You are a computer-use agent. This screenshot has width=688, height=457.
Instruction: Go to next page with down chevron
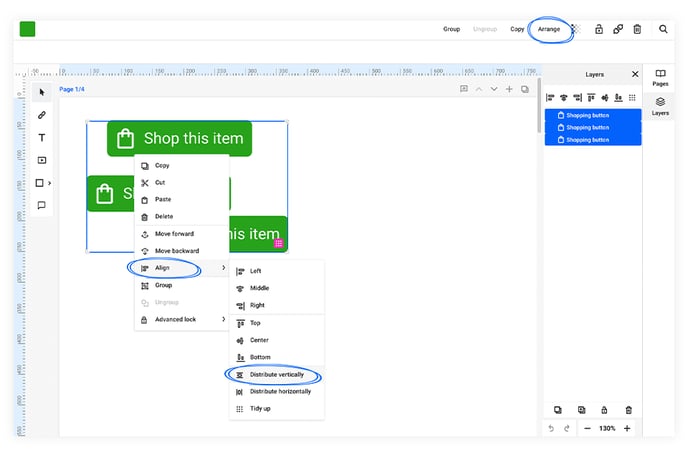point(494,89)
